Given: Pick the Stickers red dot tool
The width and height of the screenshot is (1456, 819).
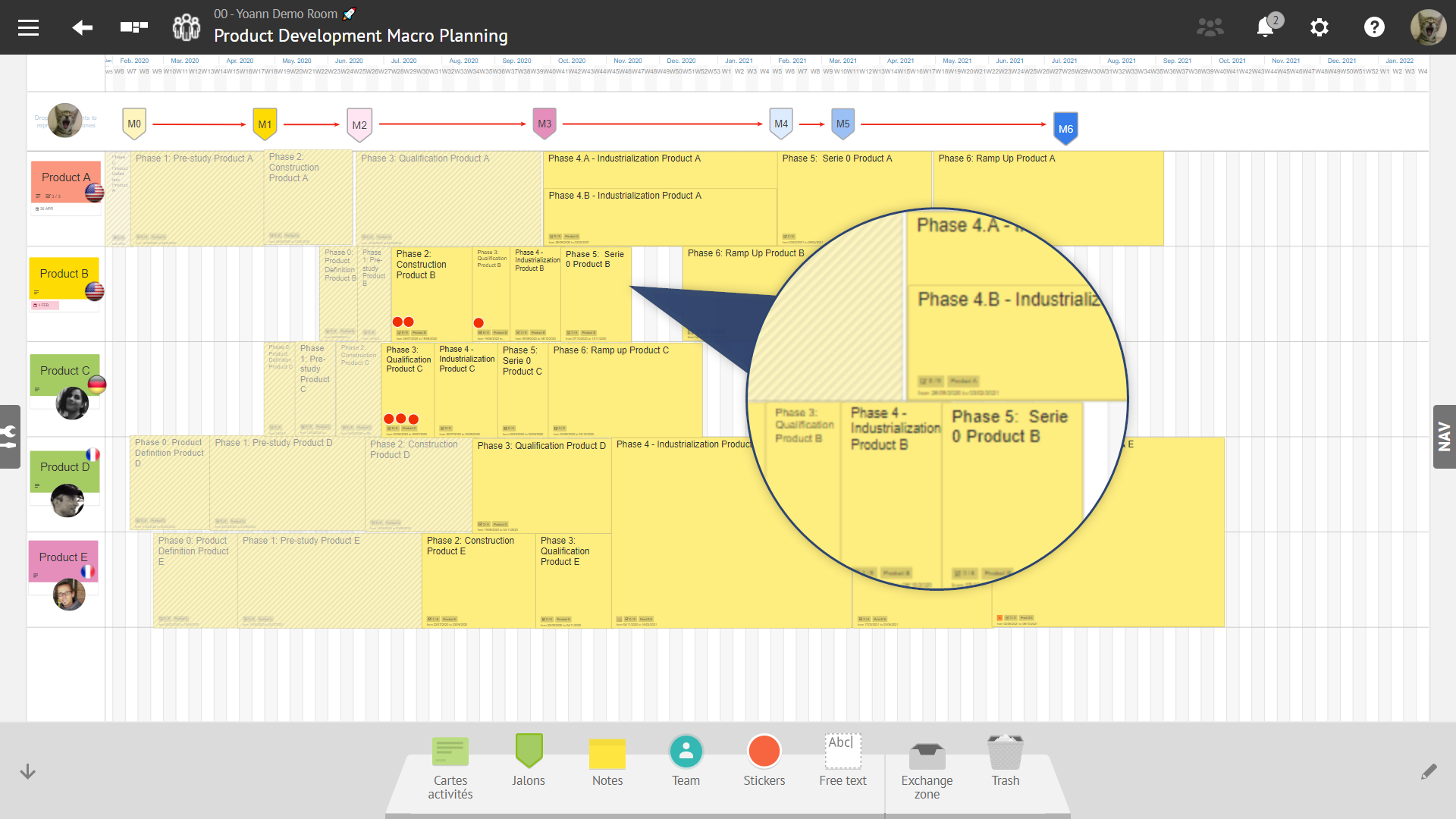Looking at the screenshot, I should tap(764, 761).
